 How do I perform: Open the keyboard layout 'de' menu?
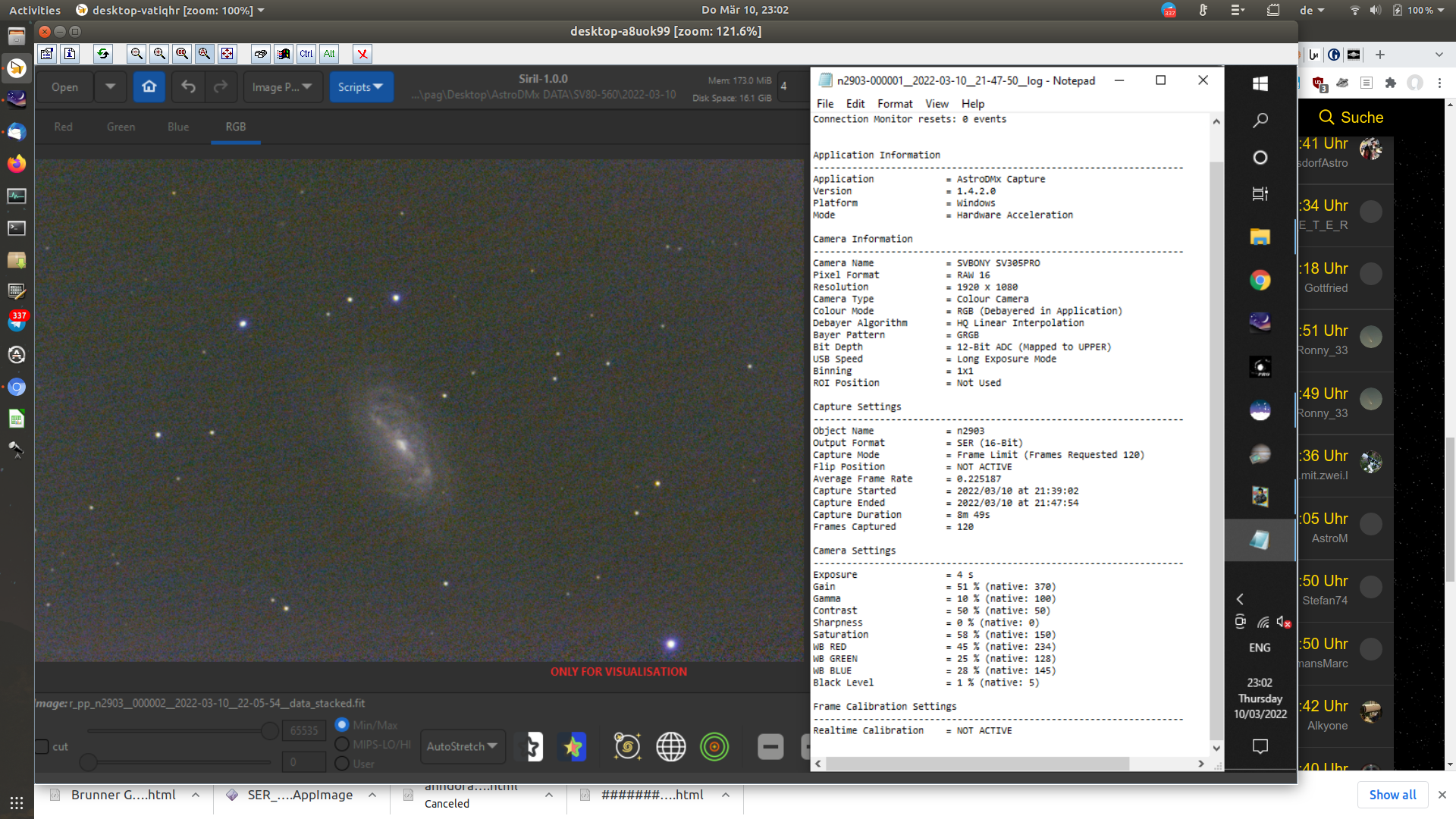(x=1312, y=11)
